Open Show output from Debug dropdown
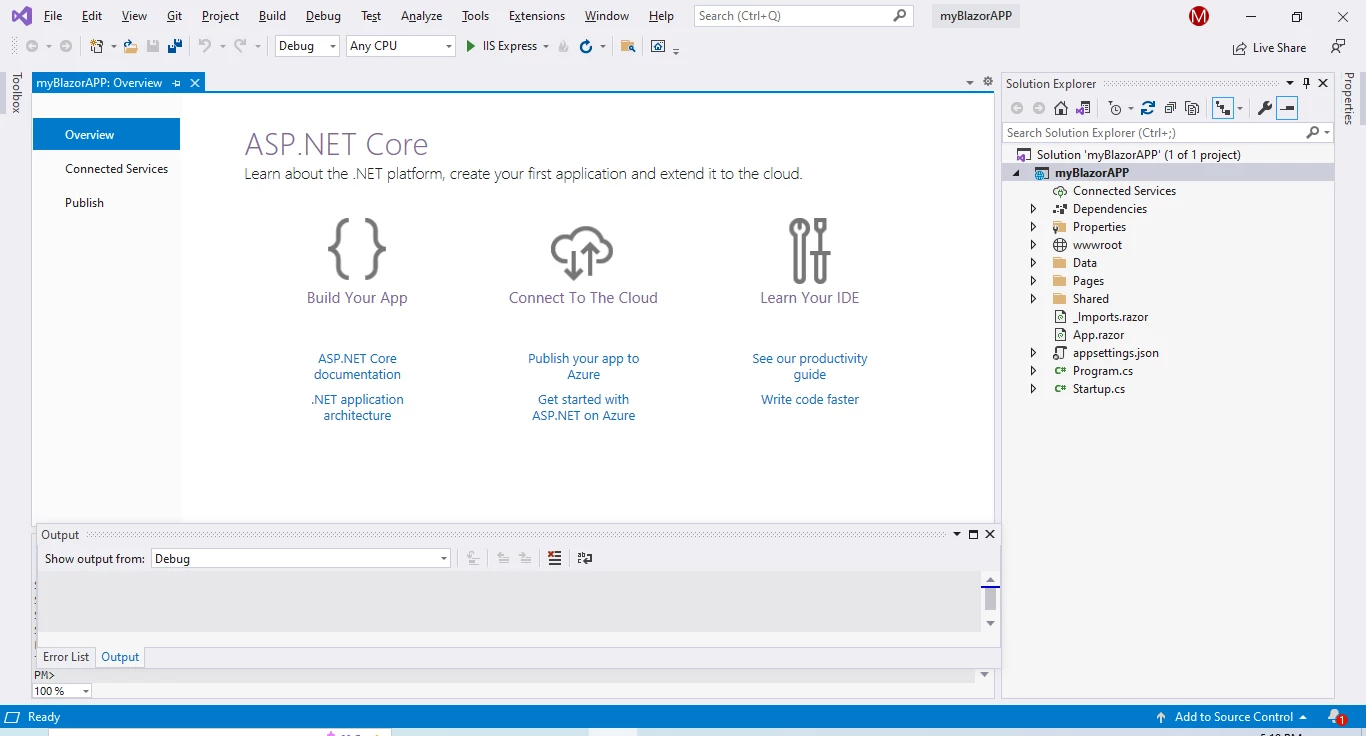The width and height of the screenshot is (1366, 736). (x=444, y=559)
